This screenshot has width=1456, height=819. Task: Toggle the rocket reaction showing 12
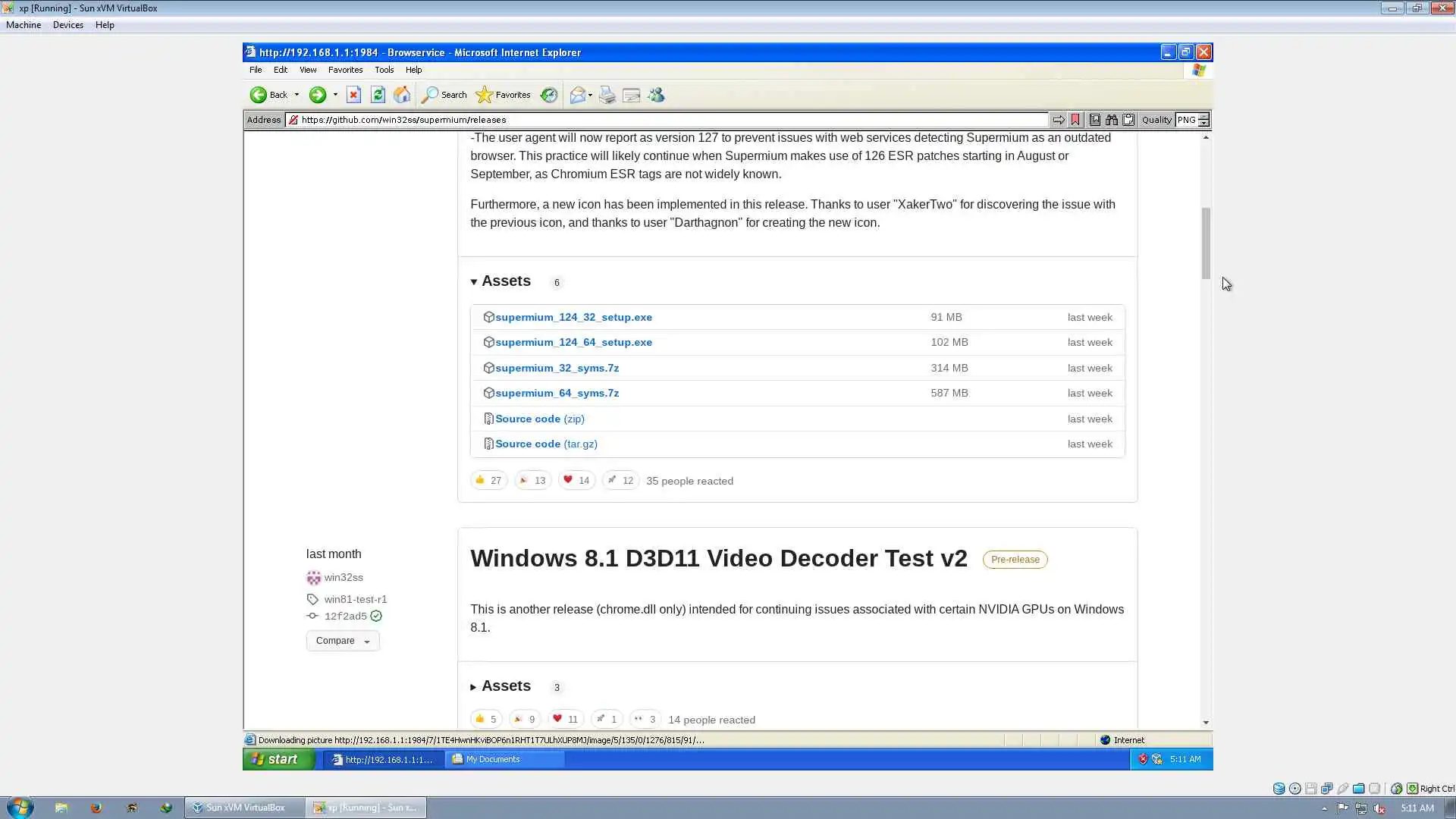click(x=620, y=480)
